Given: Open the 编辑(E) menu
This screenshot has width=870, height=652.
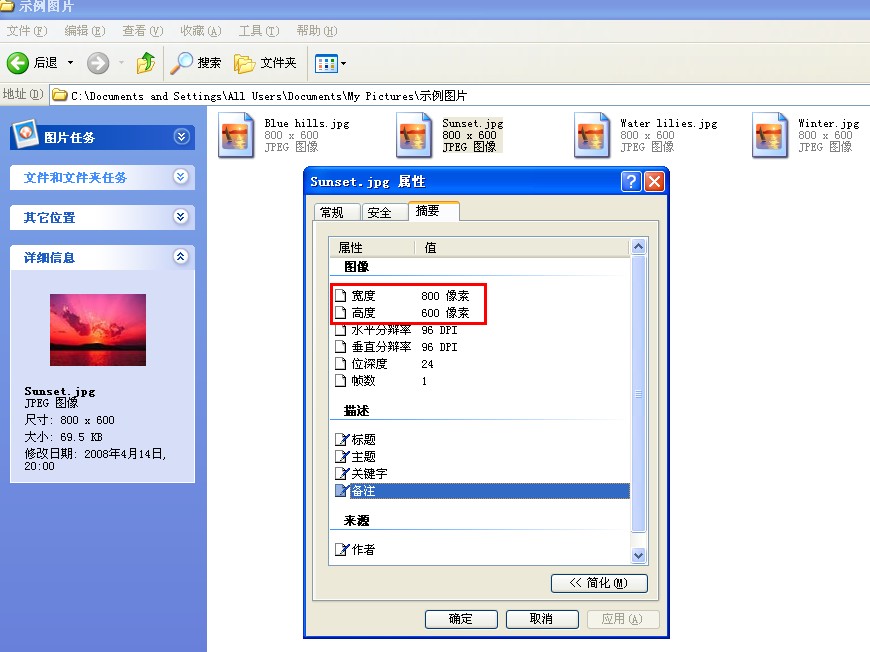Looking at the screenshot, I should 84,31.
